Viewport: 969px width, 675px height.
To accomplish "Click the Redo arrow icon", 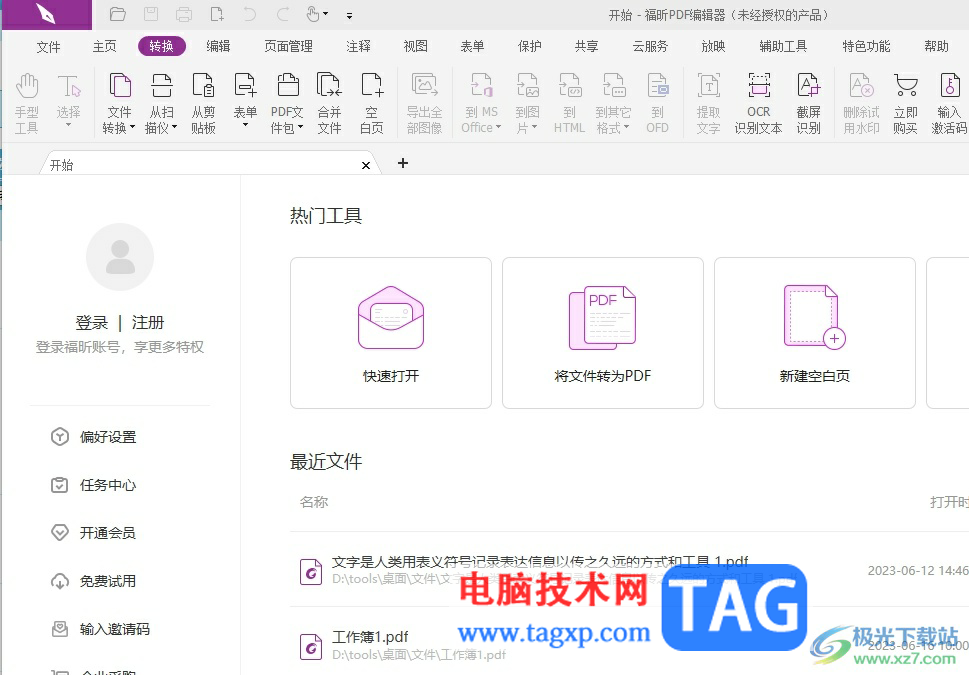I will point(283,14).
